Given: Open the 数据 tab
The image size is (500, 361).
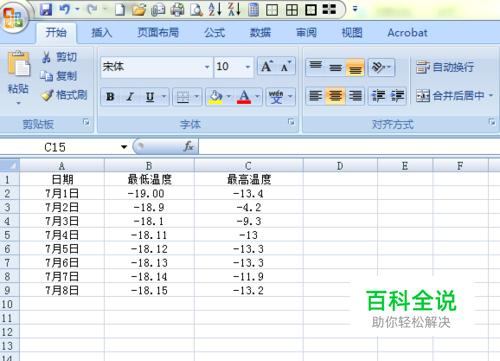Looking at the screenshot, I should [260, 33].
